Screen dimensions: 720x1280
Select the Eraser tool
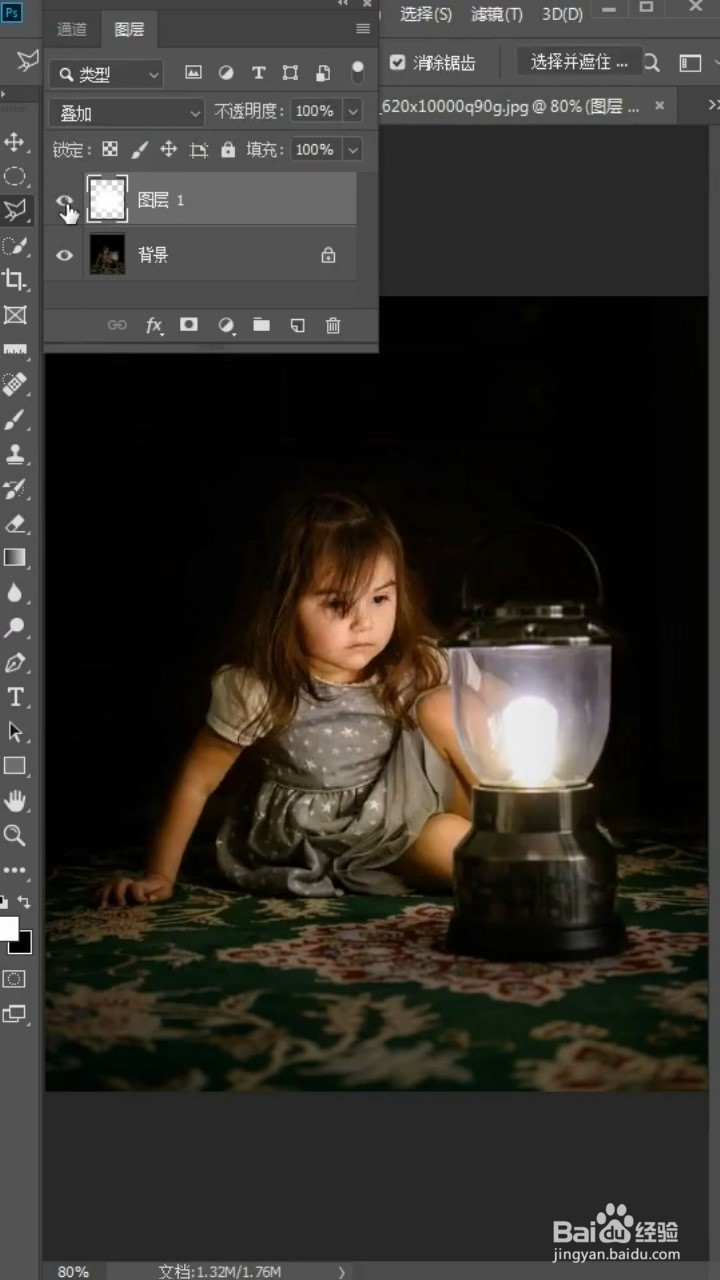[x=14, y=523]
